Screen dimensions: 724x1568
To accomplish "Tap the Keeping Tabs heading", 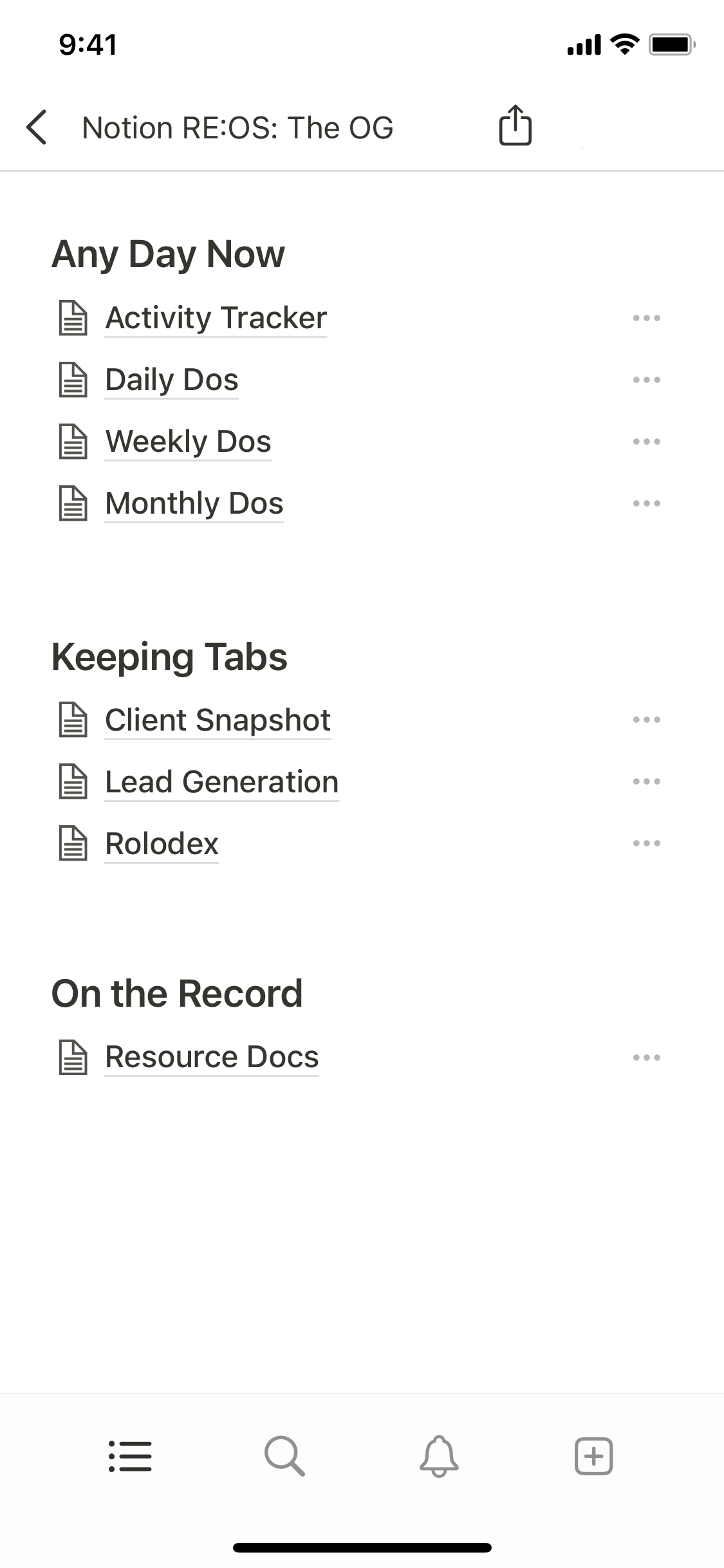I will point(169,657).
